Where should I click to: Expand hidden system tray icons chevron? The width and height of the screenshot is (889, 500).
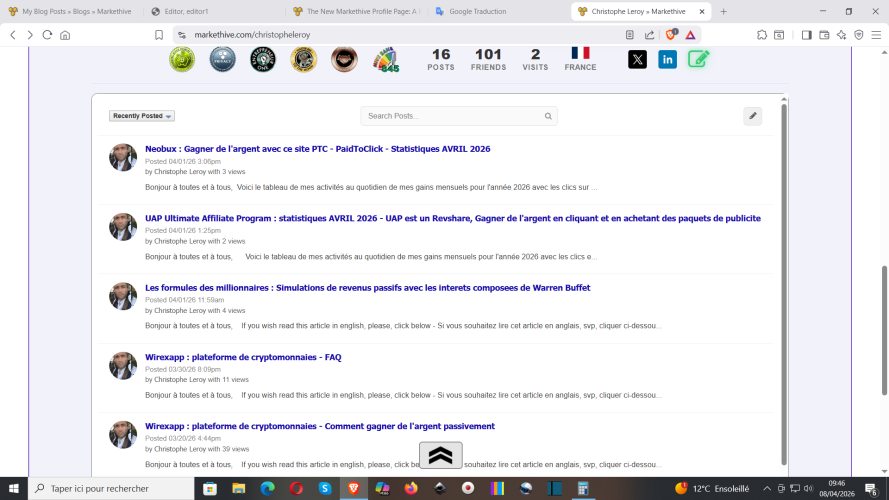pyautogui.click(x=766, y=488)
